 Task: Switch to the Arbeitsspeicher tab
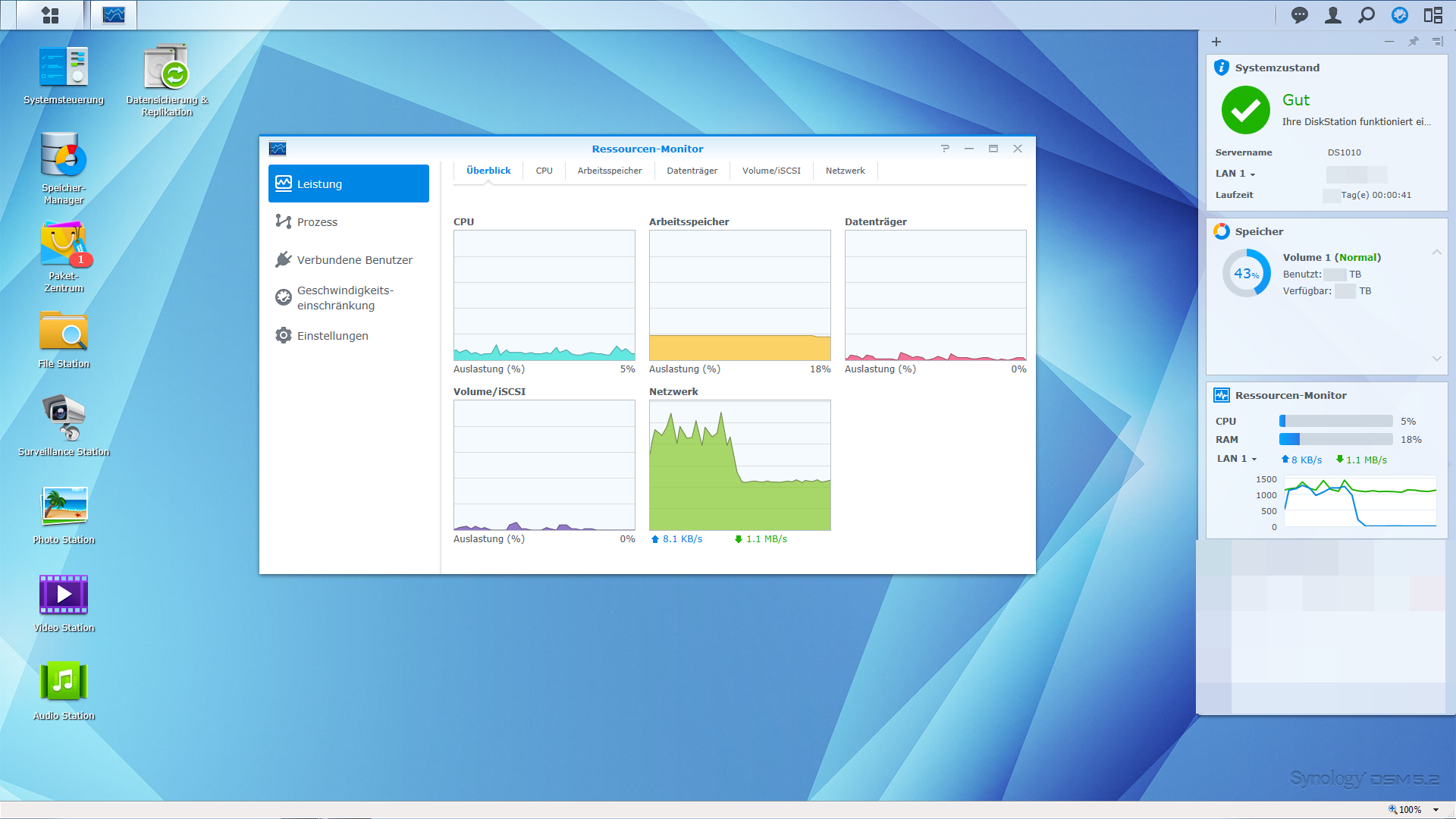point(609,171)
